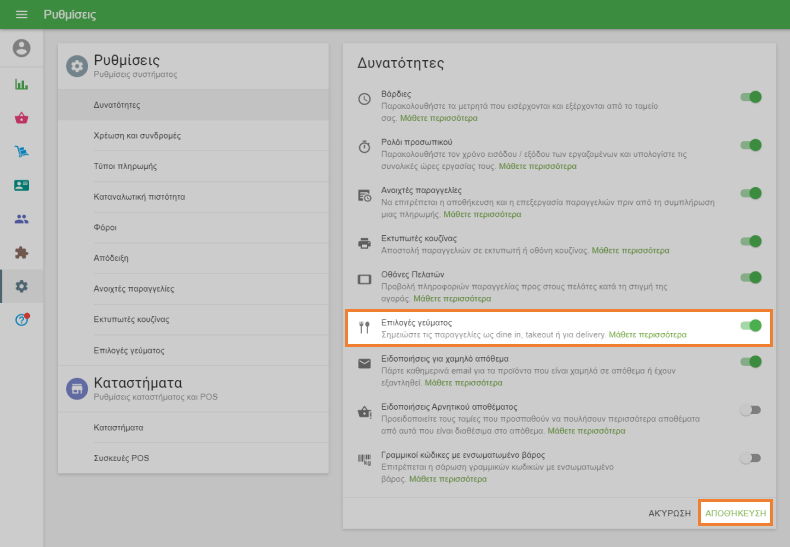
Task: Open the help question mark icon
Action: click(x=21, y=320)
